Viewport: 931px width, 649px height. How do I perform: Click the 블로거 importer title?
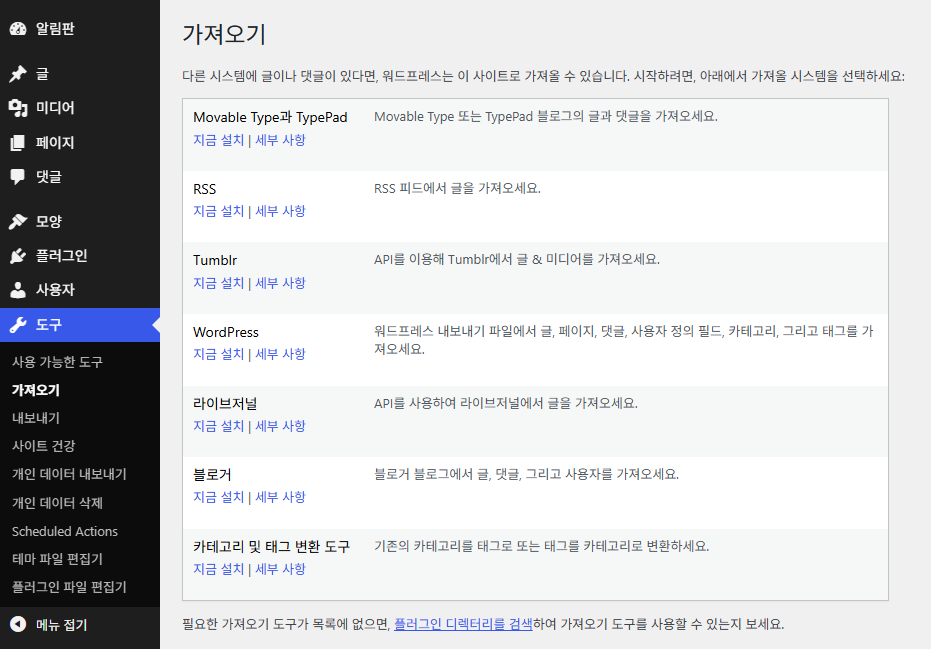coord(212,475)
